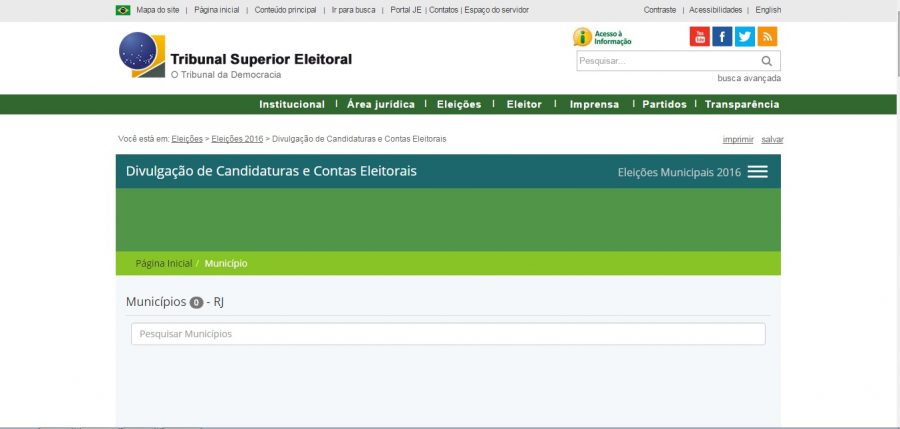Open the Institucional menu
The height and width of the screenshot is (429, 900).
click(292, 104)
